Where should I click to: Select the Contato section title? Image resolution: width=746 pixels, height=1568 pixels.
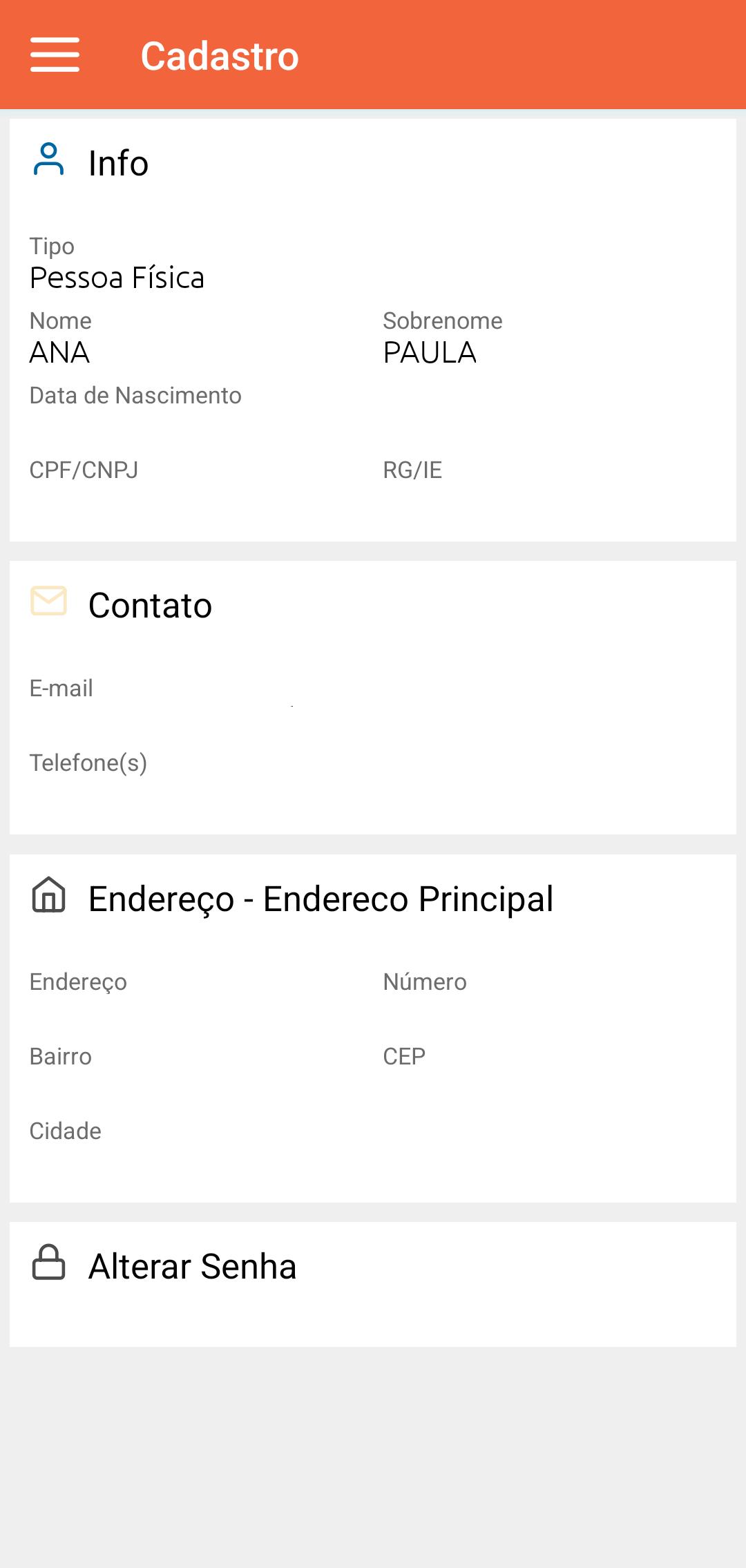point(150,605)
